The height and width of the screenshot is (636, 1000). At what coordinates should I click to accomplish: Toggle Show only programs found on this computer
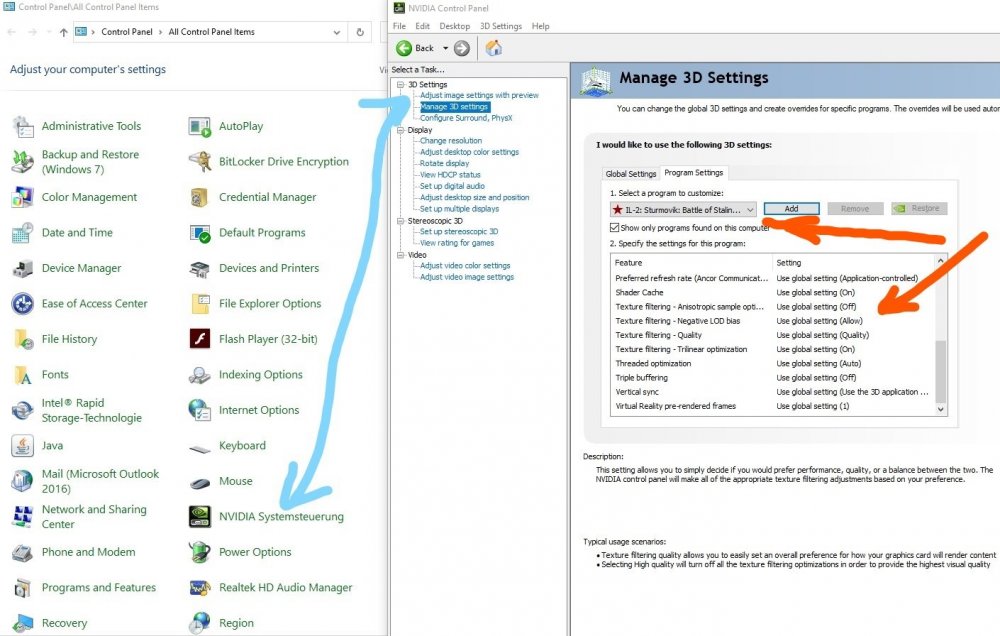(615, 228)
